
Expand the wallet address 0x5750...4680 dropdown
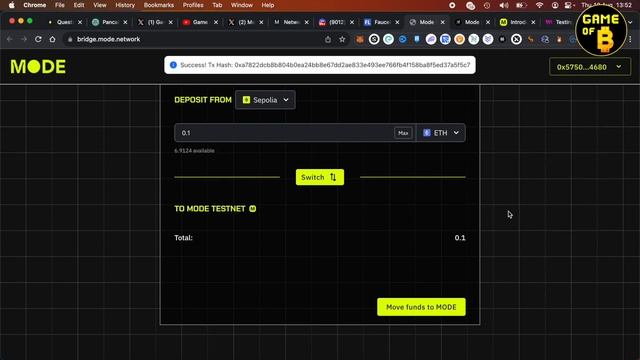tap(590, 67)
